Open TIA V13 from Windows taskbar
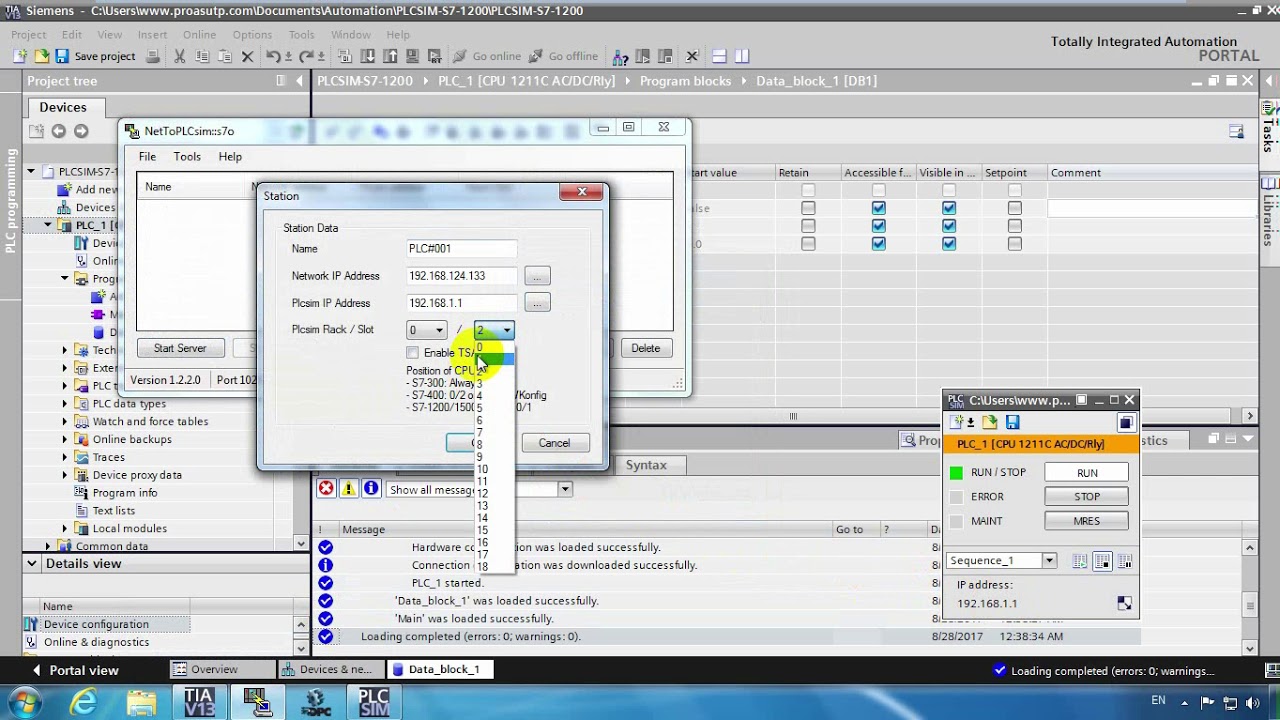The width and height of the screenshot is (1280, 720). [x=200, y=702]
